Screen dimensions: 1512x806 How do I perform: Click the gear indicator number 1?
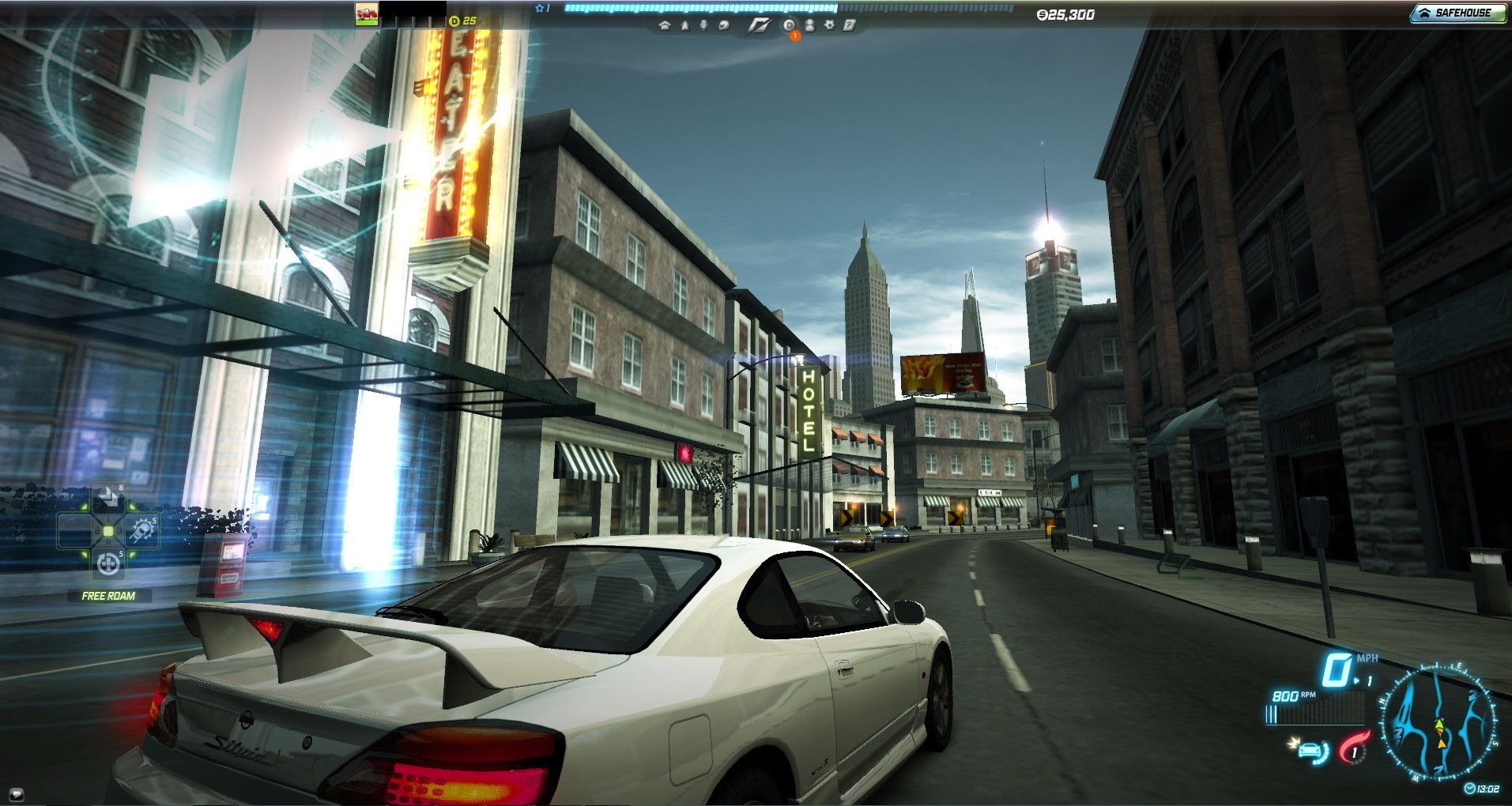click(x=1370, y=681)
